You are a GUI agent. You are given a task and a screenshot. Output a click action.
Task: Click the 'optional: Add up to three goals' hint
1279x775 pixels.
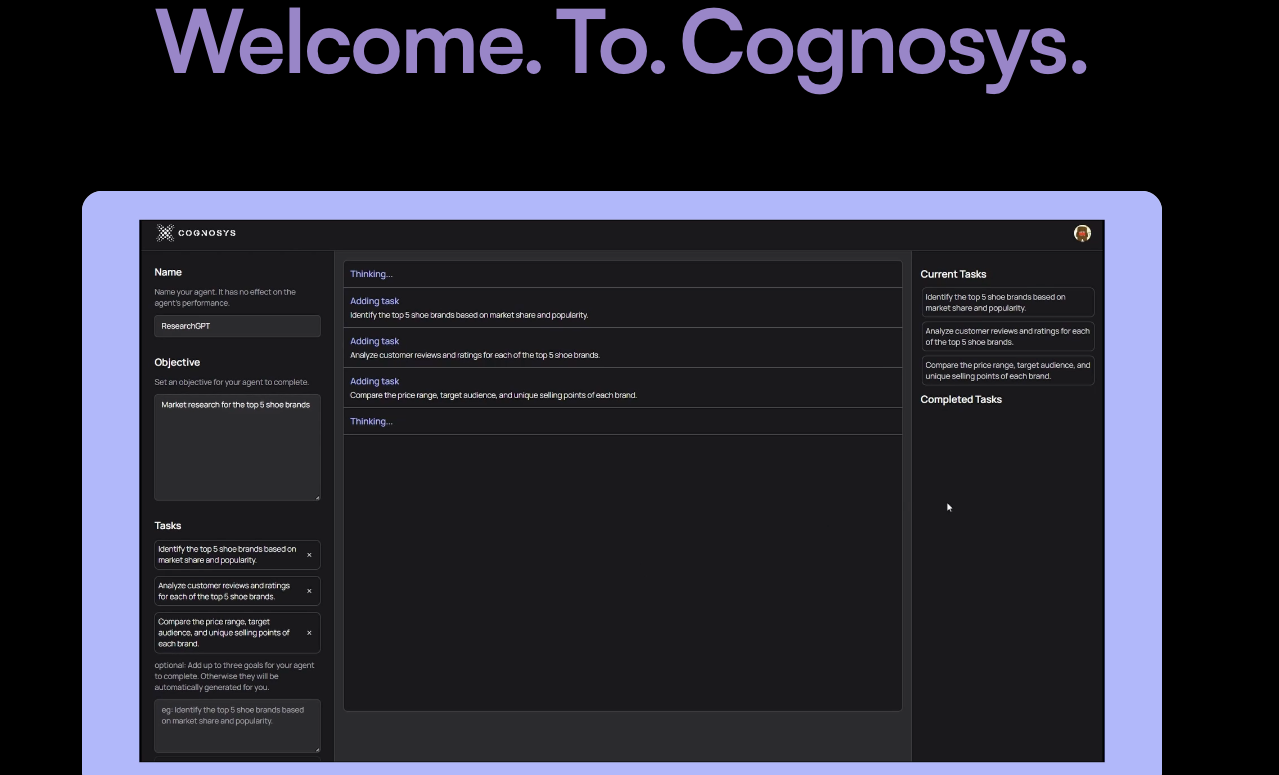[x=234, y=676]
